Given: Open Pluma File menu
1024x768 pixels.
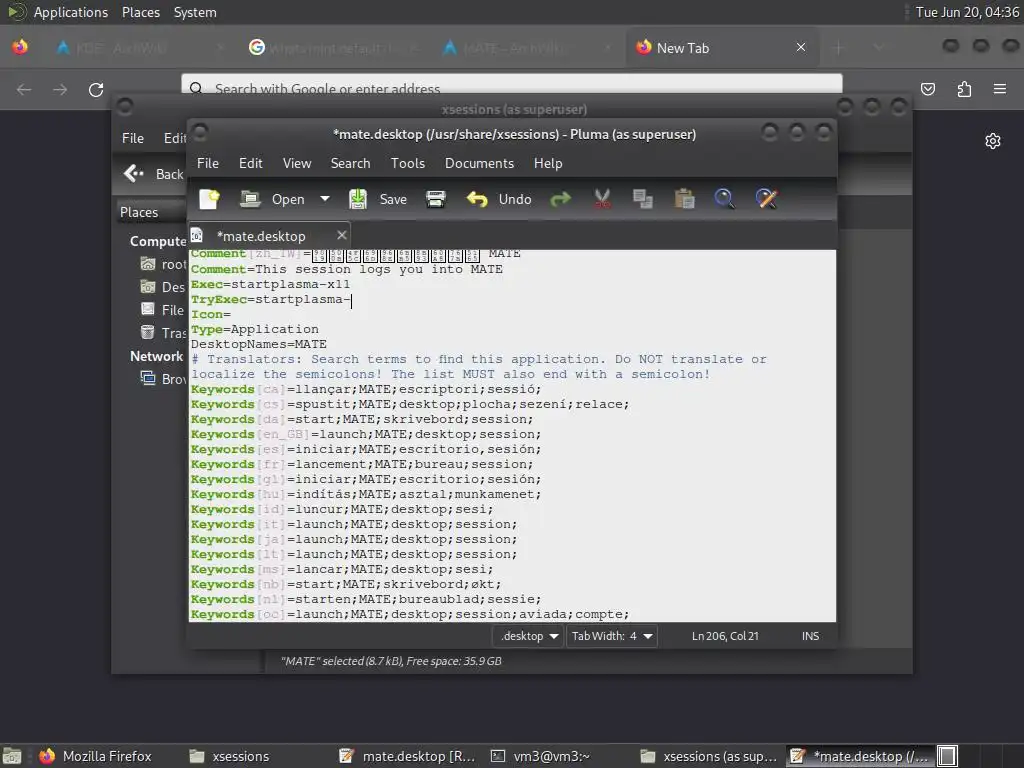Looking at the screenshot, I should coord(208,163).
